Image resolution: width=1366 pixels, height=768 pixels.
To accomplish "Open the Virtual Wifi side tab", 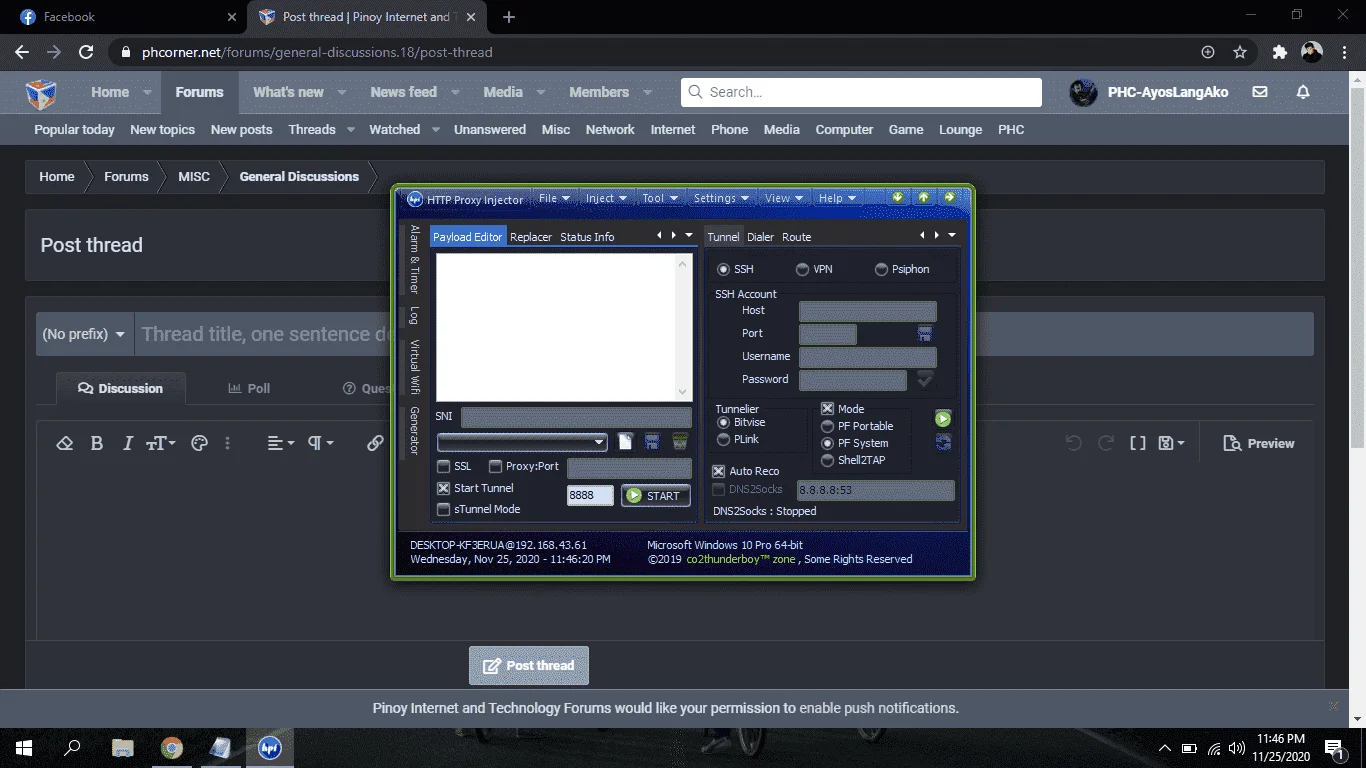I will click(x=414, y=367).
